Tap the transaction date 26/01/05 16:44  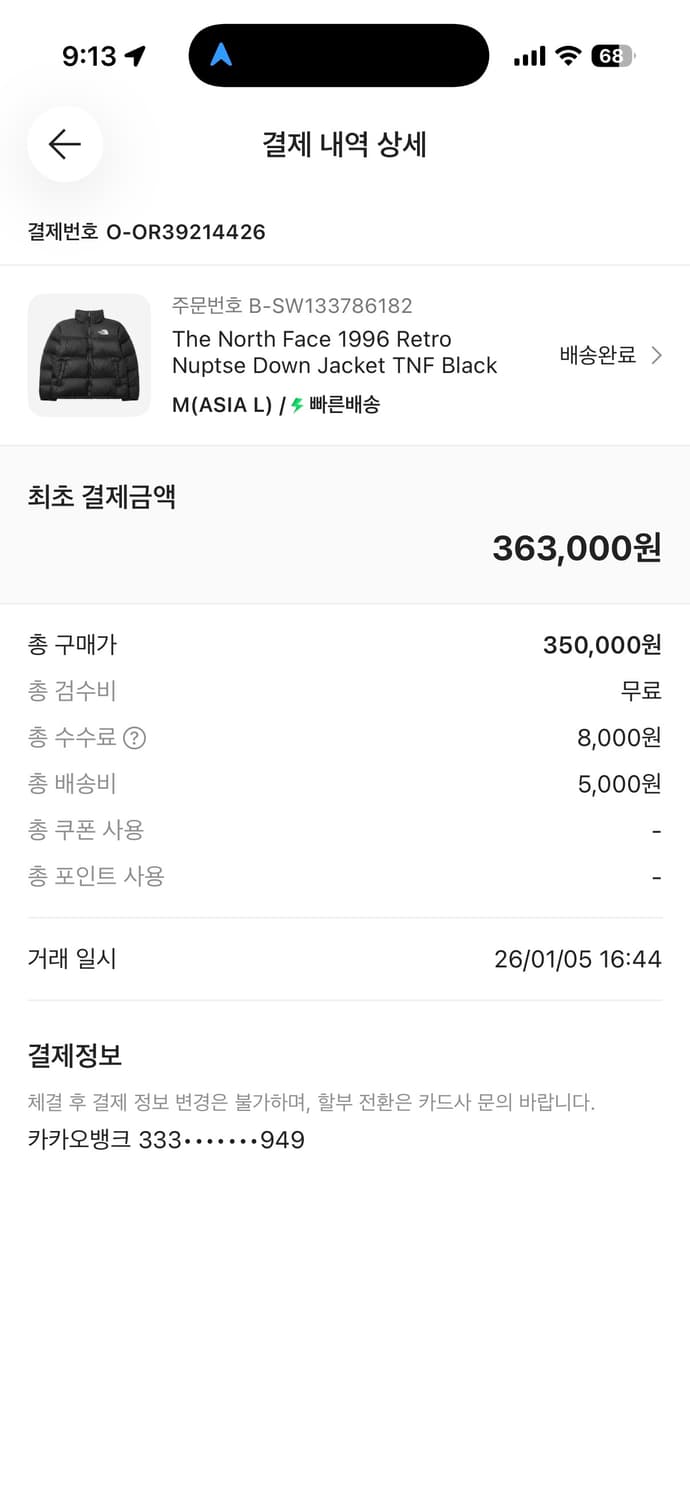click(576, 958)
